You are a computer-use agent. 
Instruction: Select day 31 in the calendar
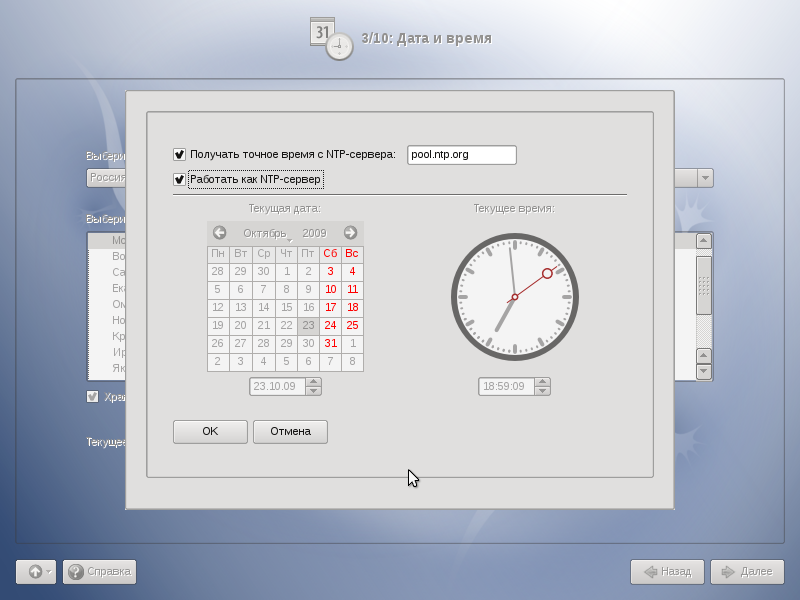[x=330, y=343]
